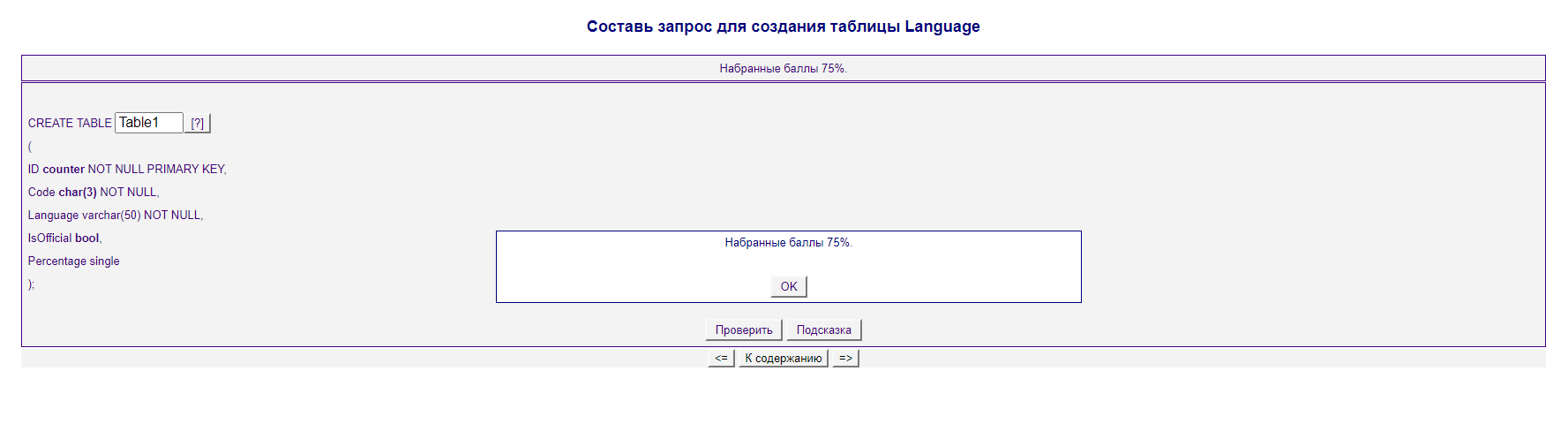Open the [?] help button beside table name
This screenshot has height=424, width=1568.
pyautogui.click(x=198, y=124)
